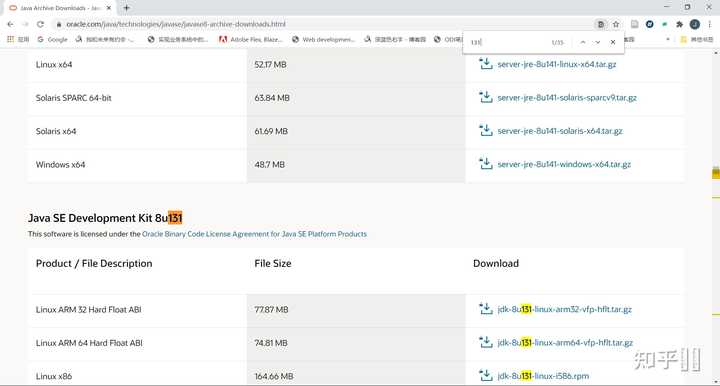The image size is (720, 386).
Task: Download jdk-8u131-linux-arm32-vfp-hflt.tar.gz
Action: (x=564, y=309)
